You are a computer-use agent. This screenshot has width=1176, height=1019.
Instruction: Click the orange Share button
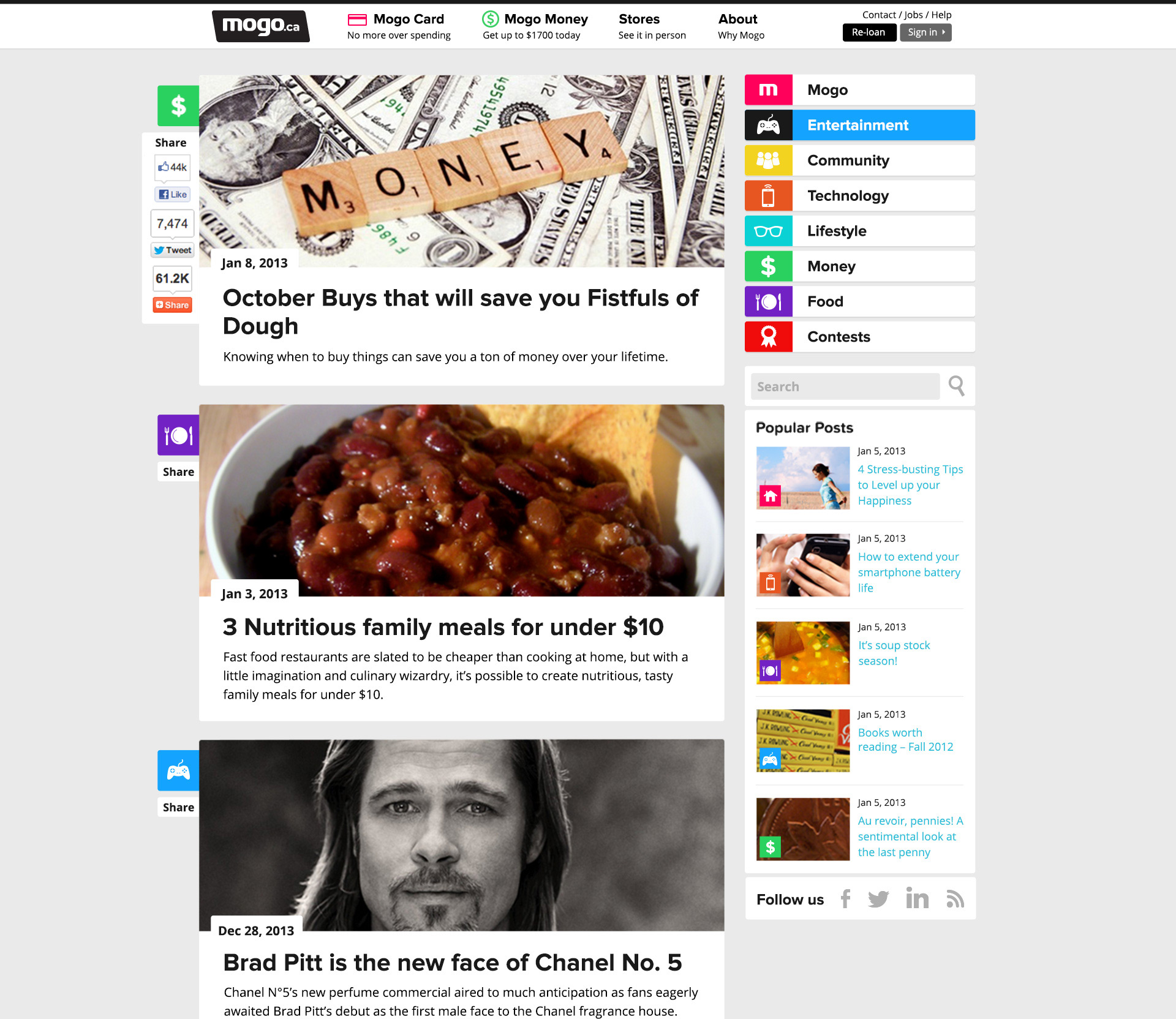click(x=173, y=305)
